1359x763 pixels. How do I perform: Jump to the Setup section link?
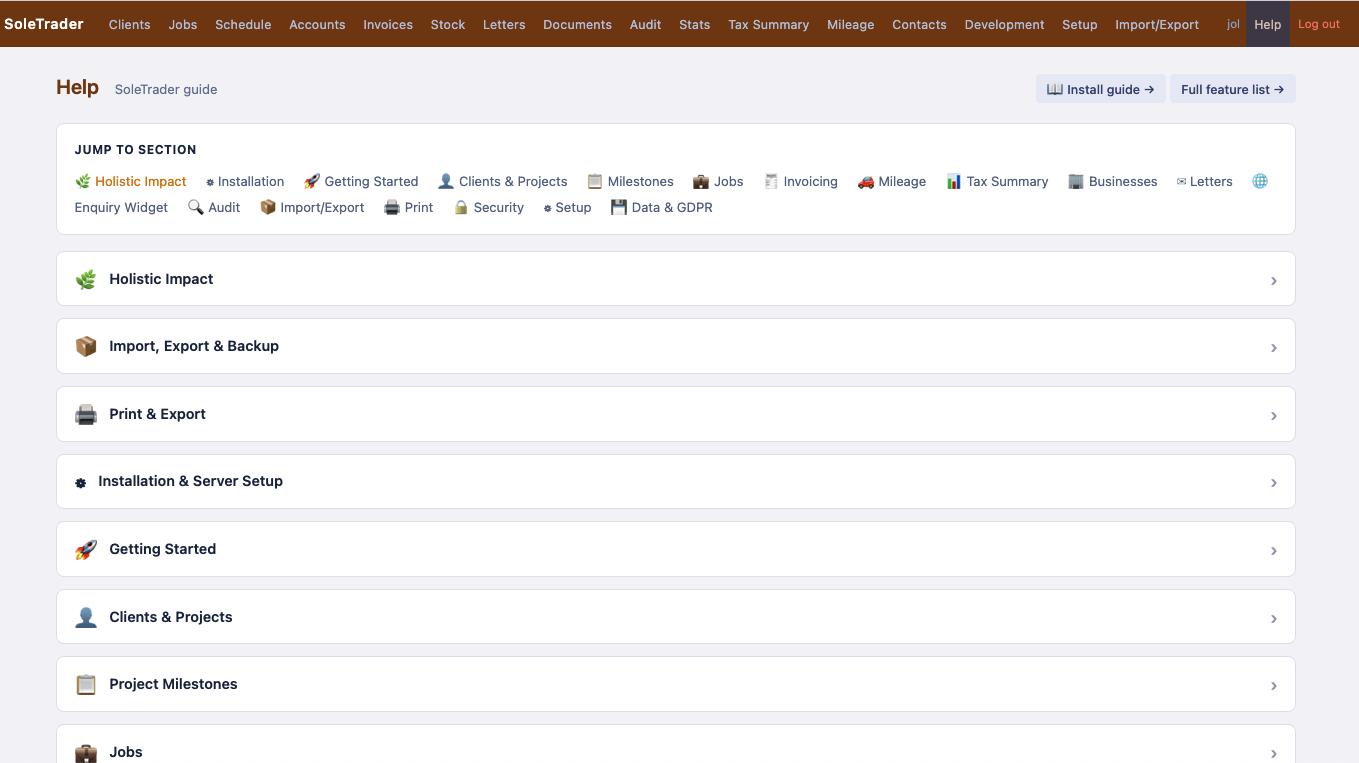pyautogui.click(x=568, y=207)
